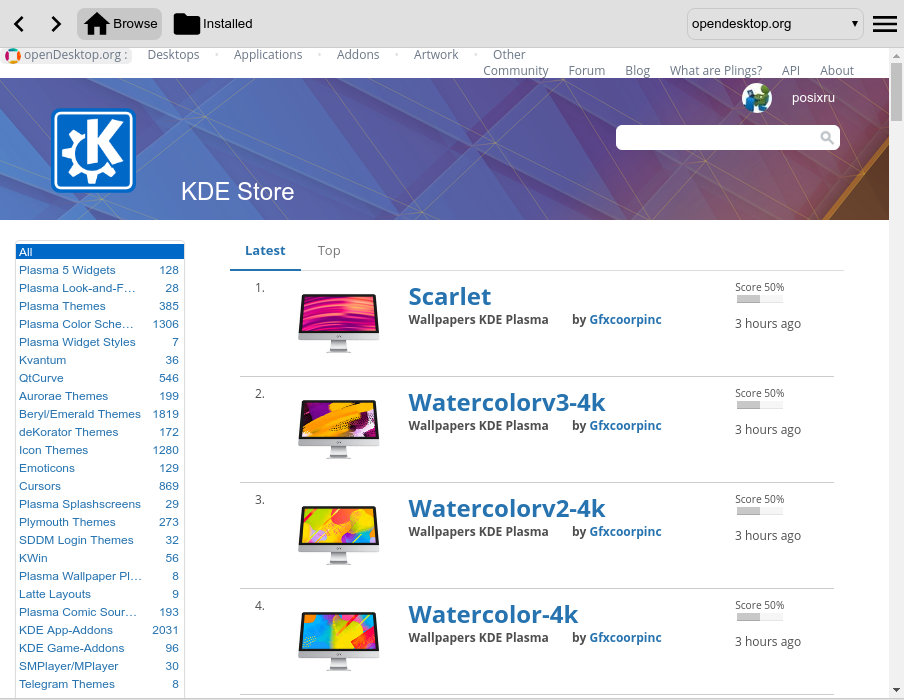Select the Latest tab
The image size is (904, 700).
[x=265, y=251]
